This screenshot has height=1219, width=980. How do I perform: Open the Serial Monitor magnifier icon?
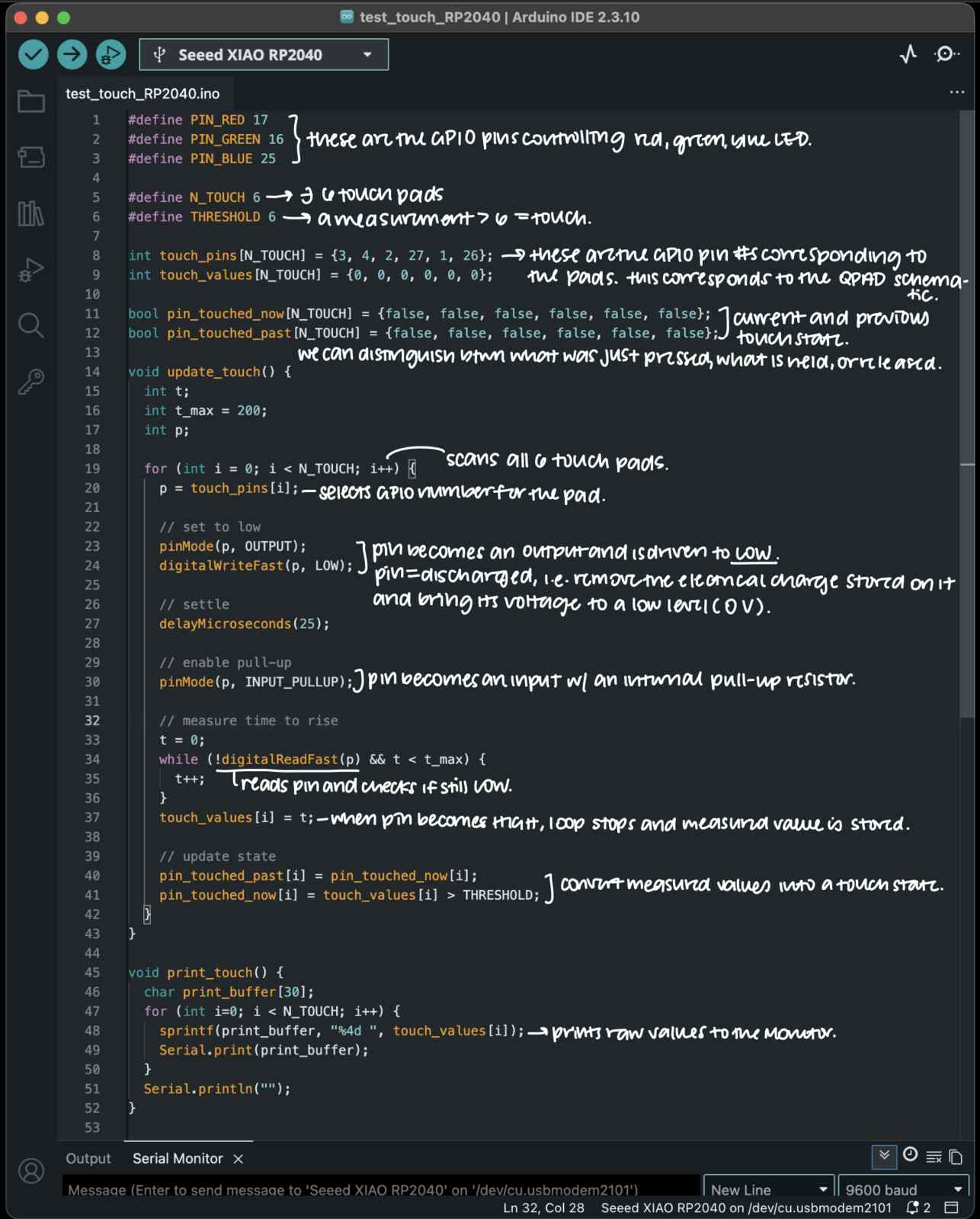[946, 54]
